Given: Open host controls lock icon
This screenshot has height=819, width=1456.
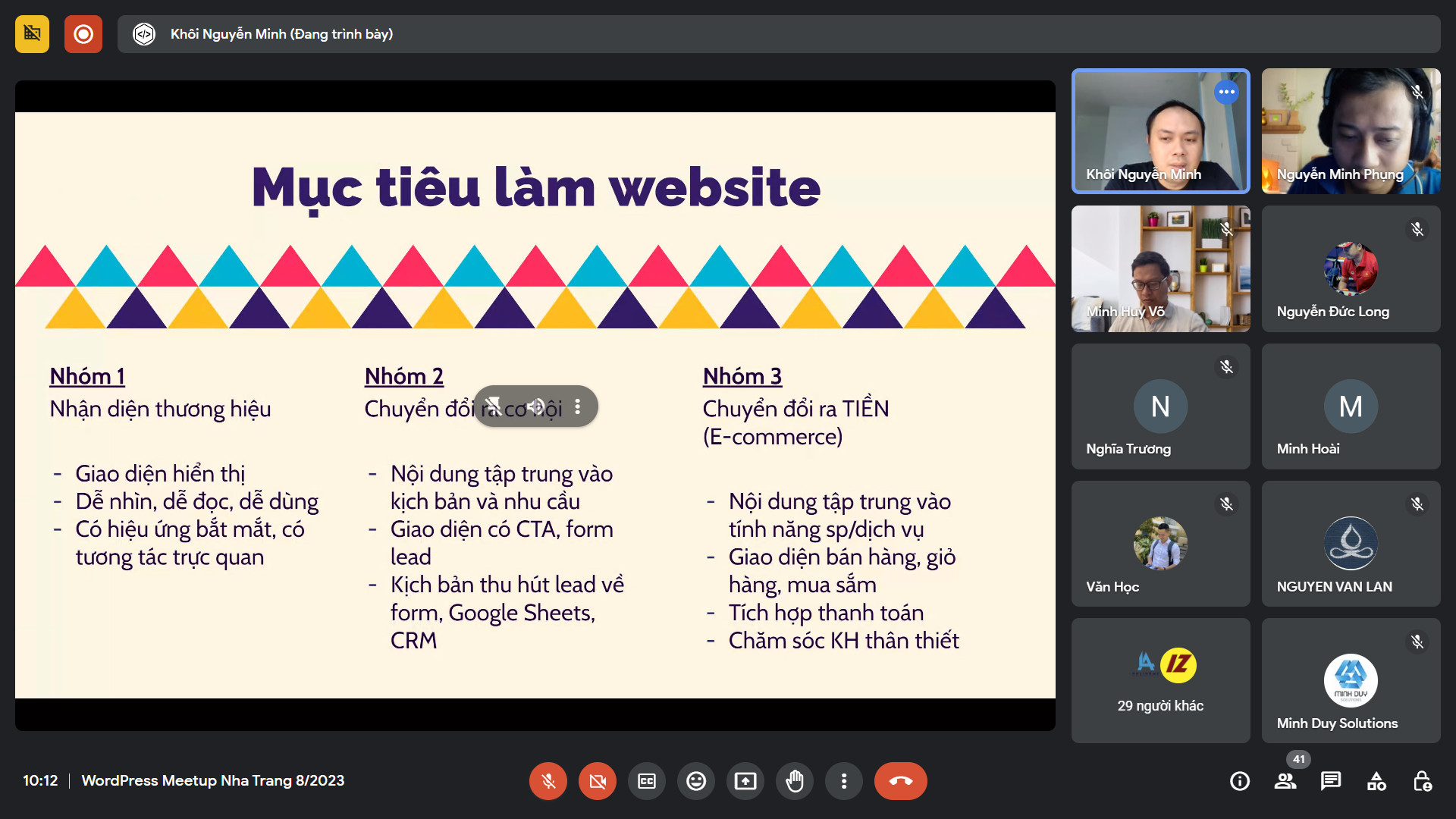Looking at the screenshot, I should click(x=1422, y=781).
